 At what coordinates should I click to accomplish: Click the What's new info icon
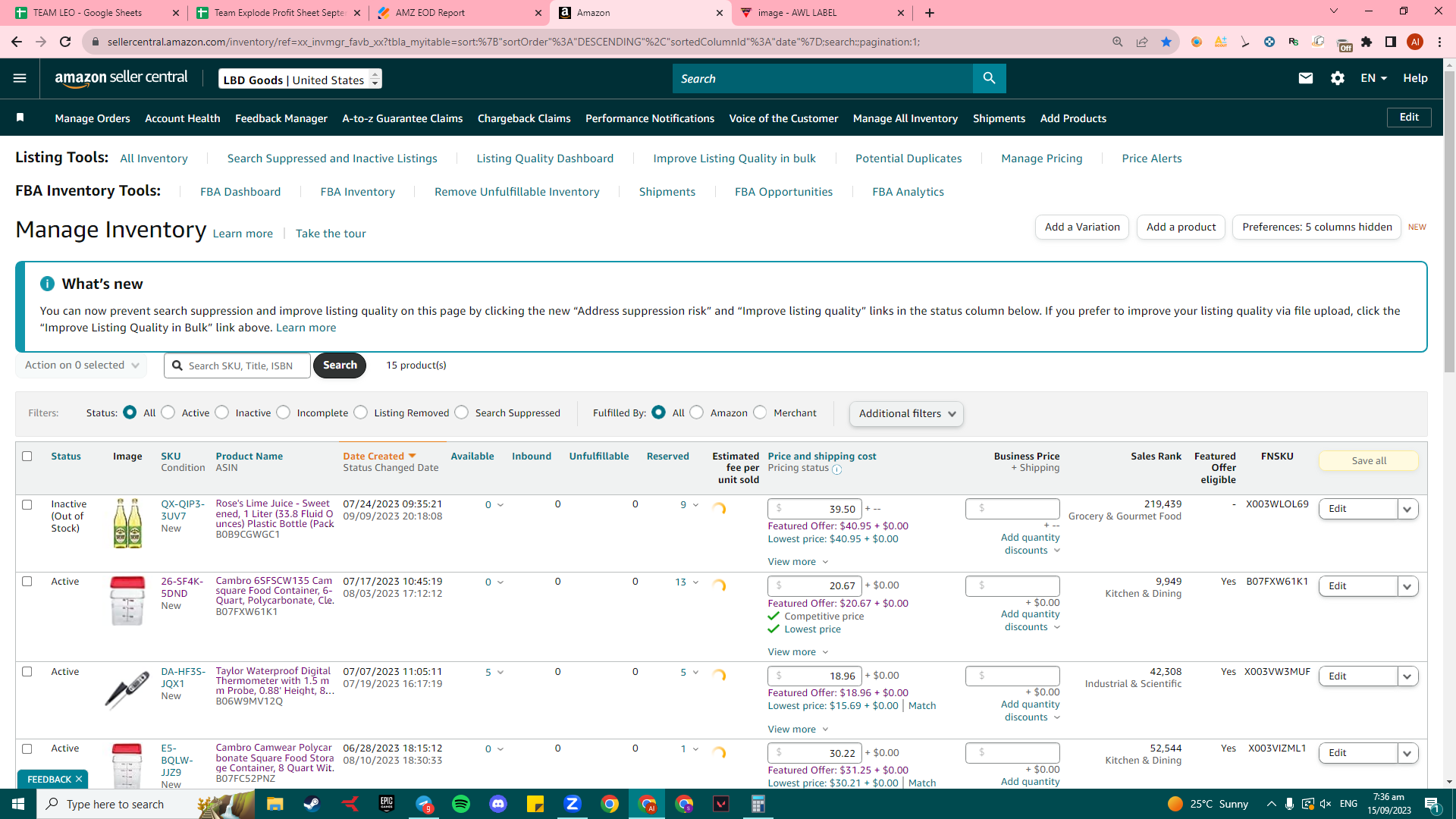47,284
